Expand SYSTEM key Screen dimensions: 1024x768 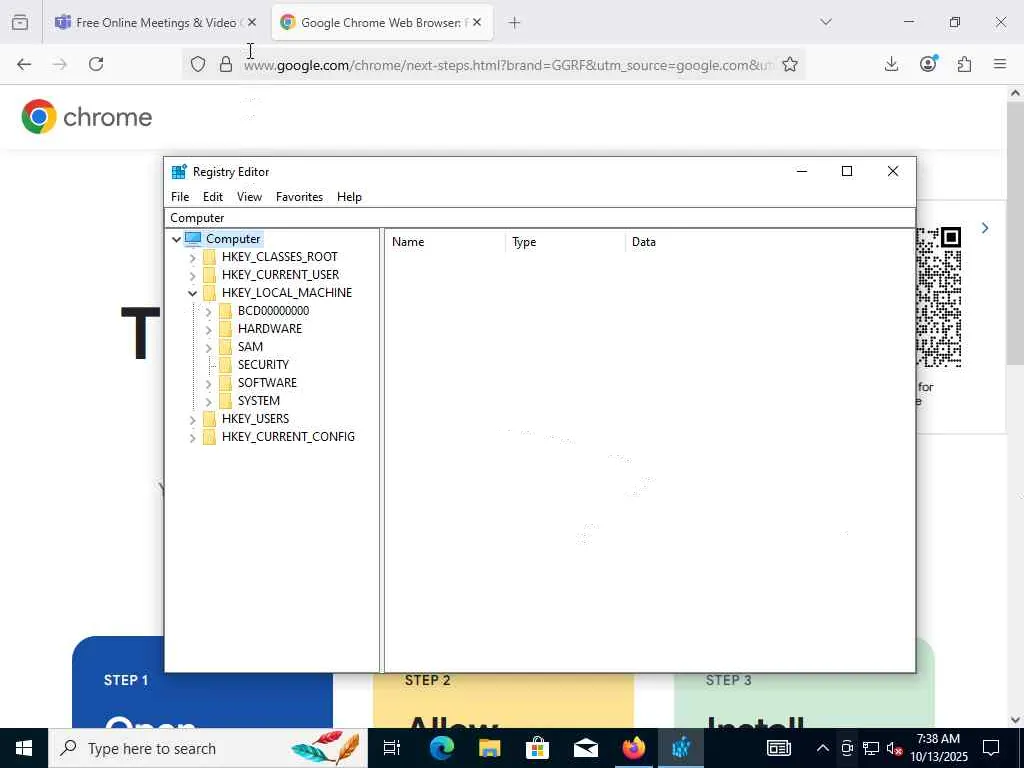click(x=208, y=402)
